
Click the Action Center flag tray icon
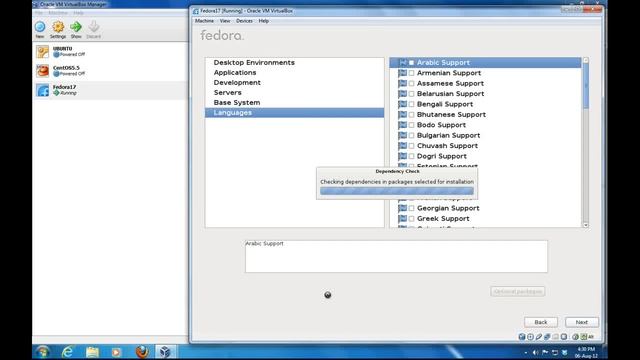click(x=545, y=352)
